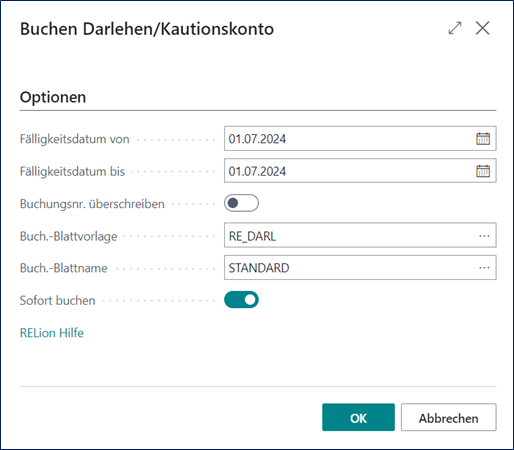Screen dimensions: 514x450
Task: Click the Buchungsnr. überschreiben field label
Action: tap(92, 204)
